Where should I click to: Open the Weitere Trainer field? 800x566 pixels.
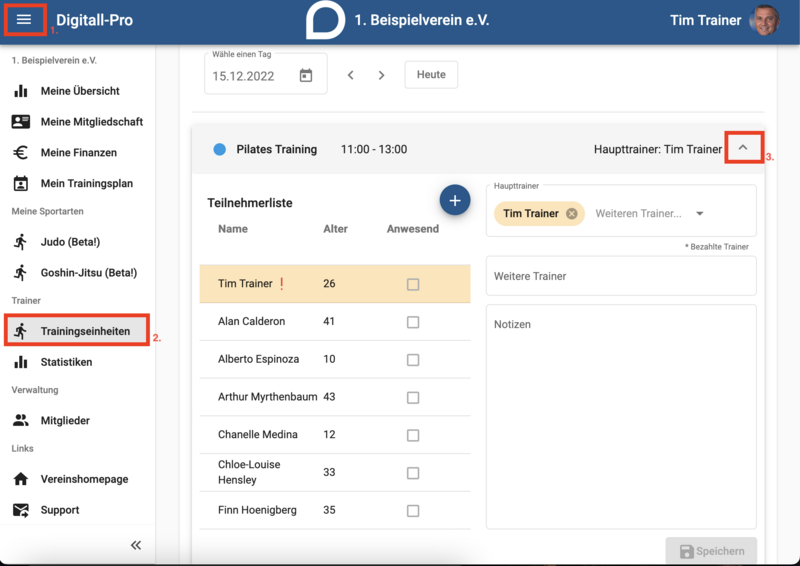(621, 276)
